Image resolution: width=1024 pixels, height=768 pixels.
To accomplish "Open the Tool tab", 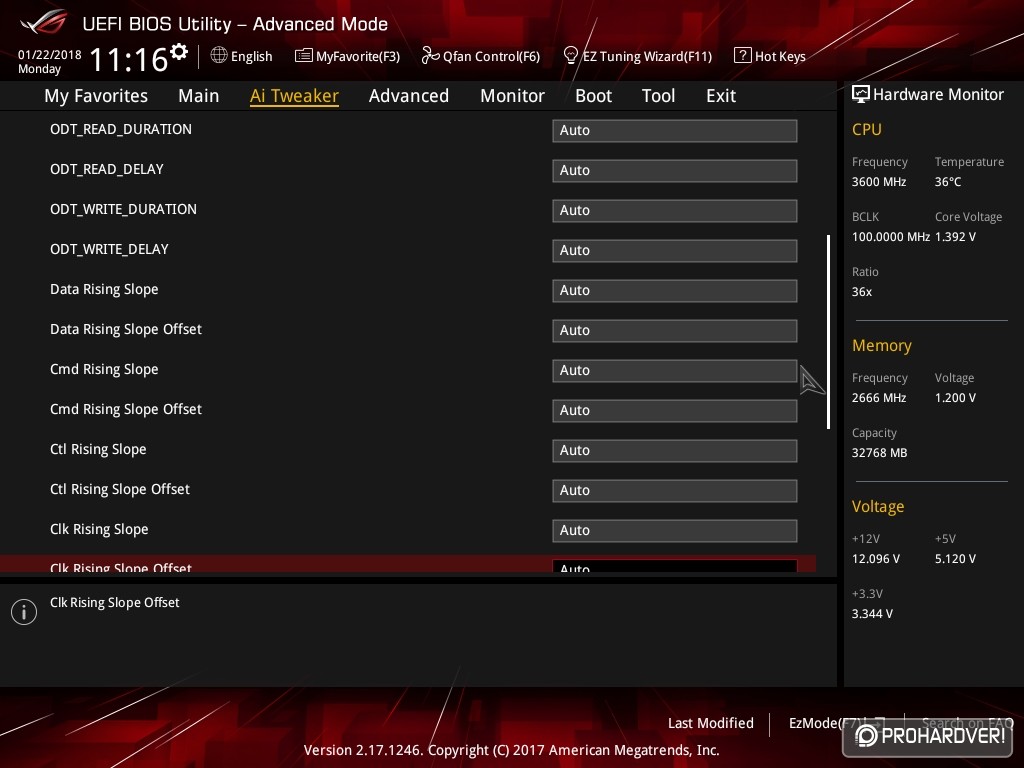I will 658,96.
